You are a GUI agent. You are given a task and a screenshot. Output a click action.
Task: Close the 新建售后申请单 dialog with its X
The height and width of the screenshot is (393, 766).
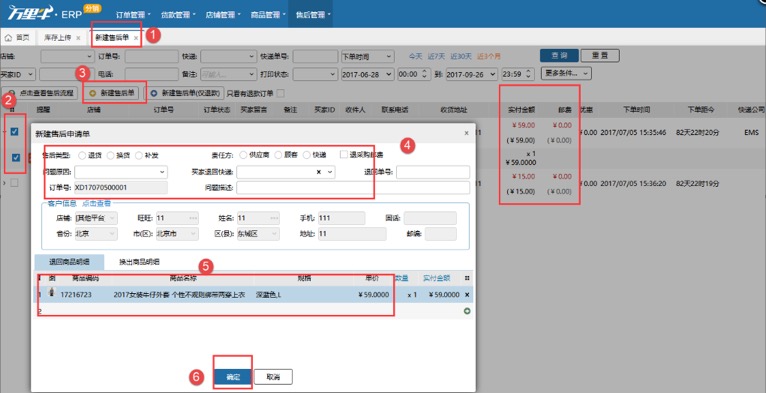click(466, 133)
